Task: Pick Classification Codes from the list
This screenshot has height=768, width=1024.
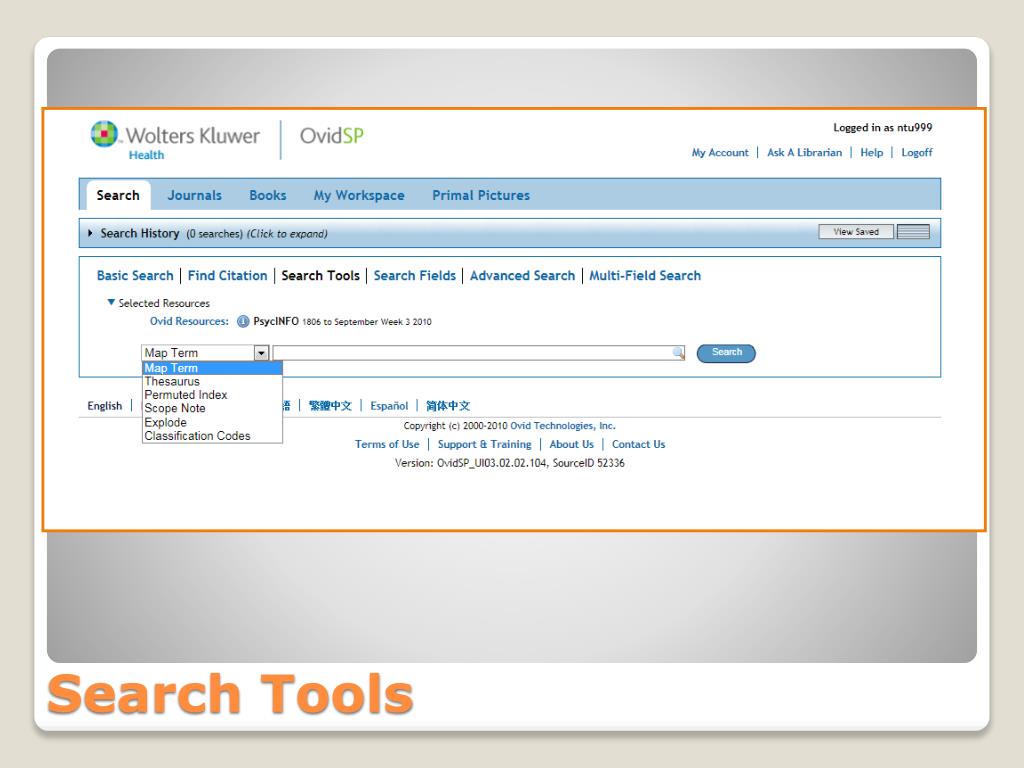Action: pyautogui.click(x=212, y=436)
